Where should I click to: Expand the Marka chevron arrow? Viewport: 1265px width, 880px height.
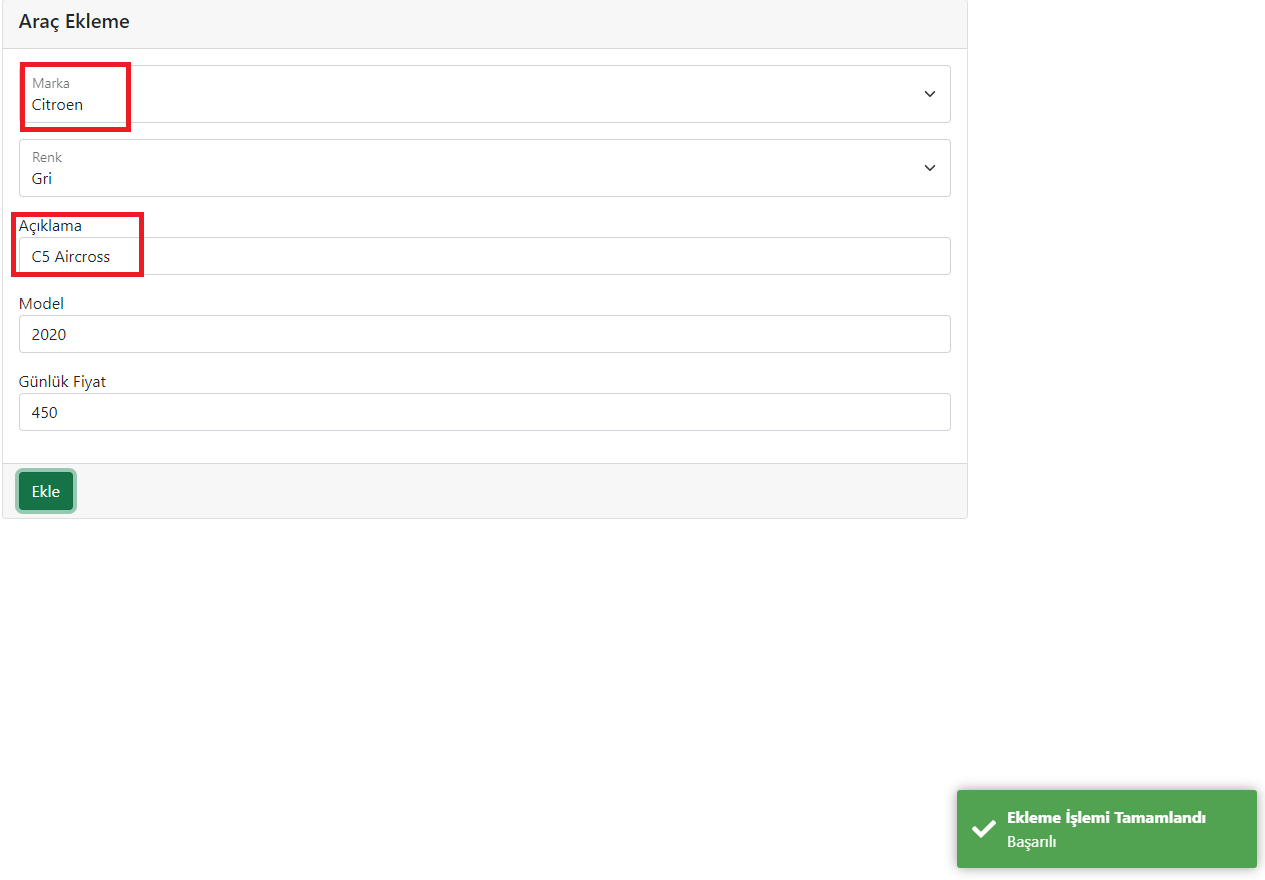tap(929, 93)
